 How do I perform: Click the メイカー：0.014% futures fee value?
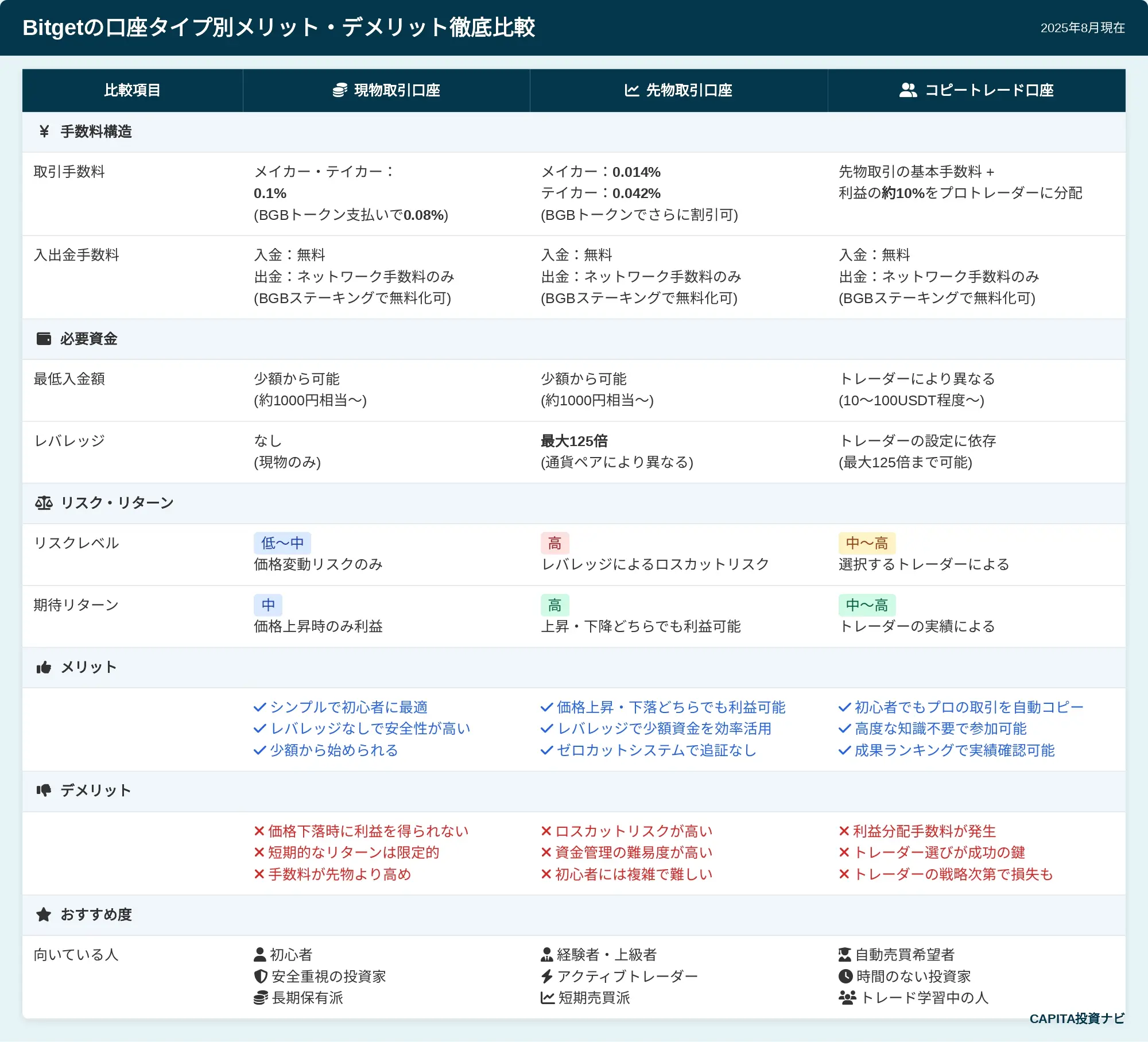(601, 172)
